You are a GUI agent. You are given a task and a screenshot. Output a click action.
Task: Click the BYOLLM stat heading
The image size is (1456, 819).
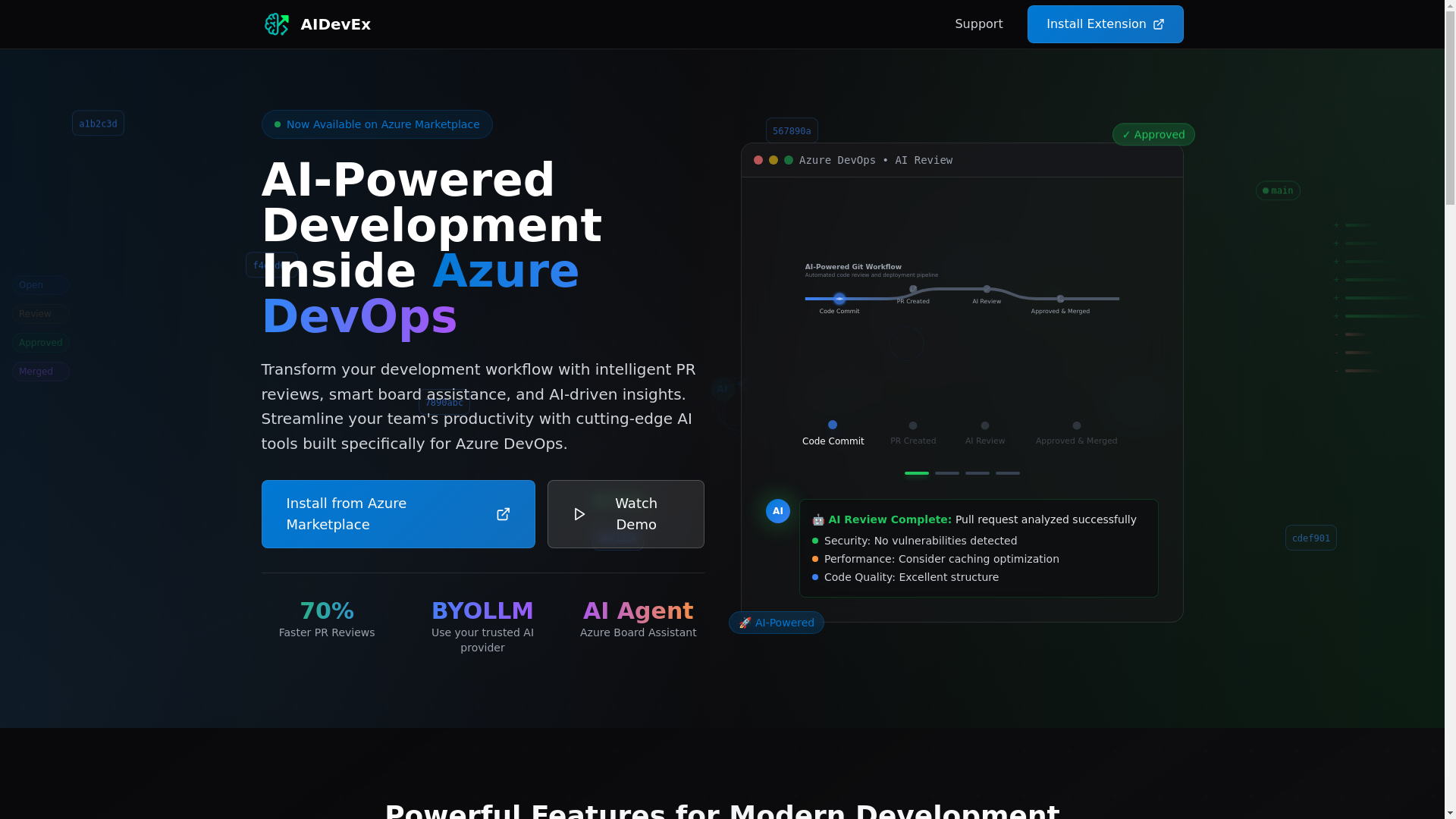pos(482,610)
